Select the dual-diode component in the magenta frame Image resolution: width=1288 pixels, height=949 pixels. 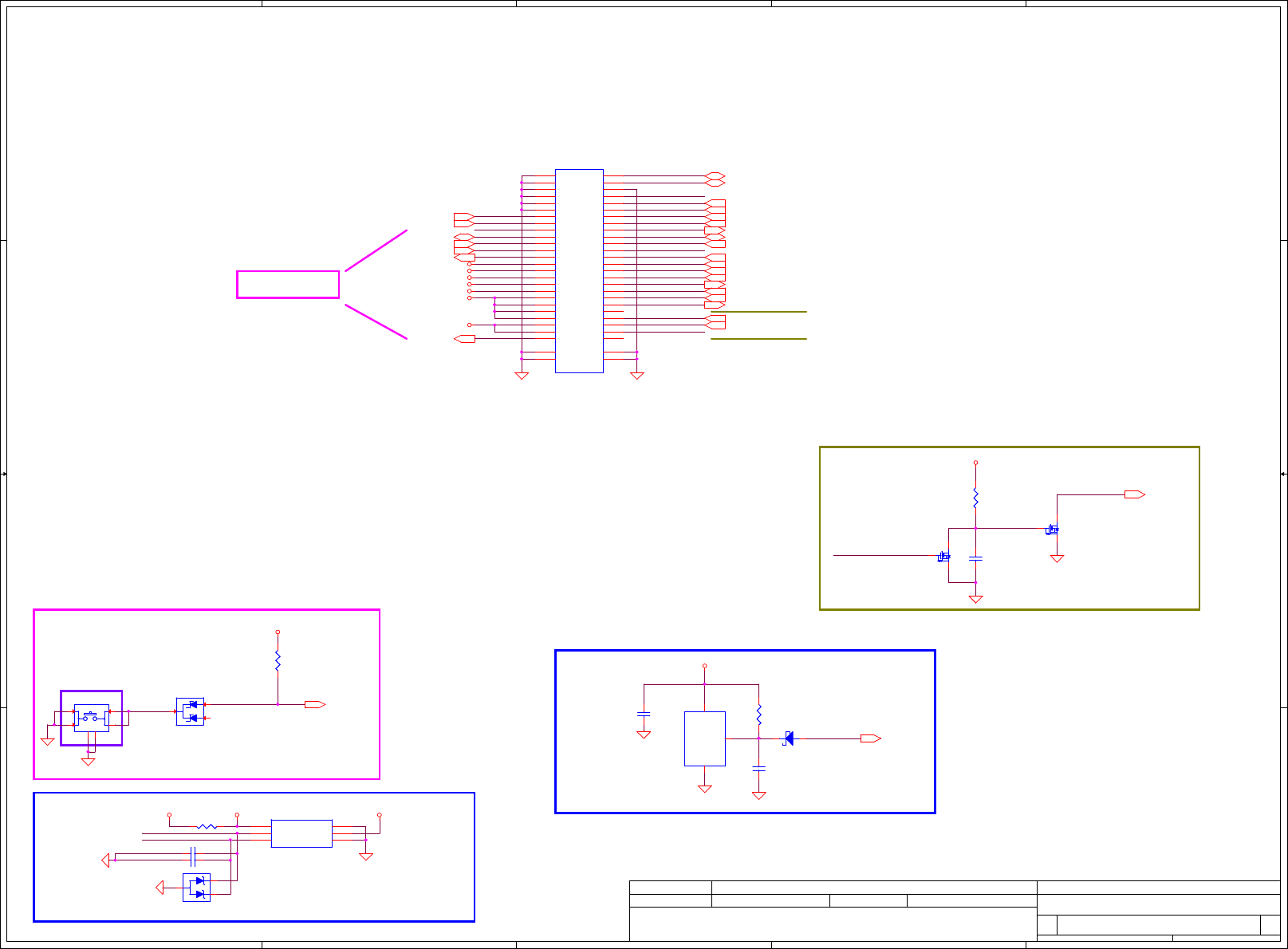[191, 711]
